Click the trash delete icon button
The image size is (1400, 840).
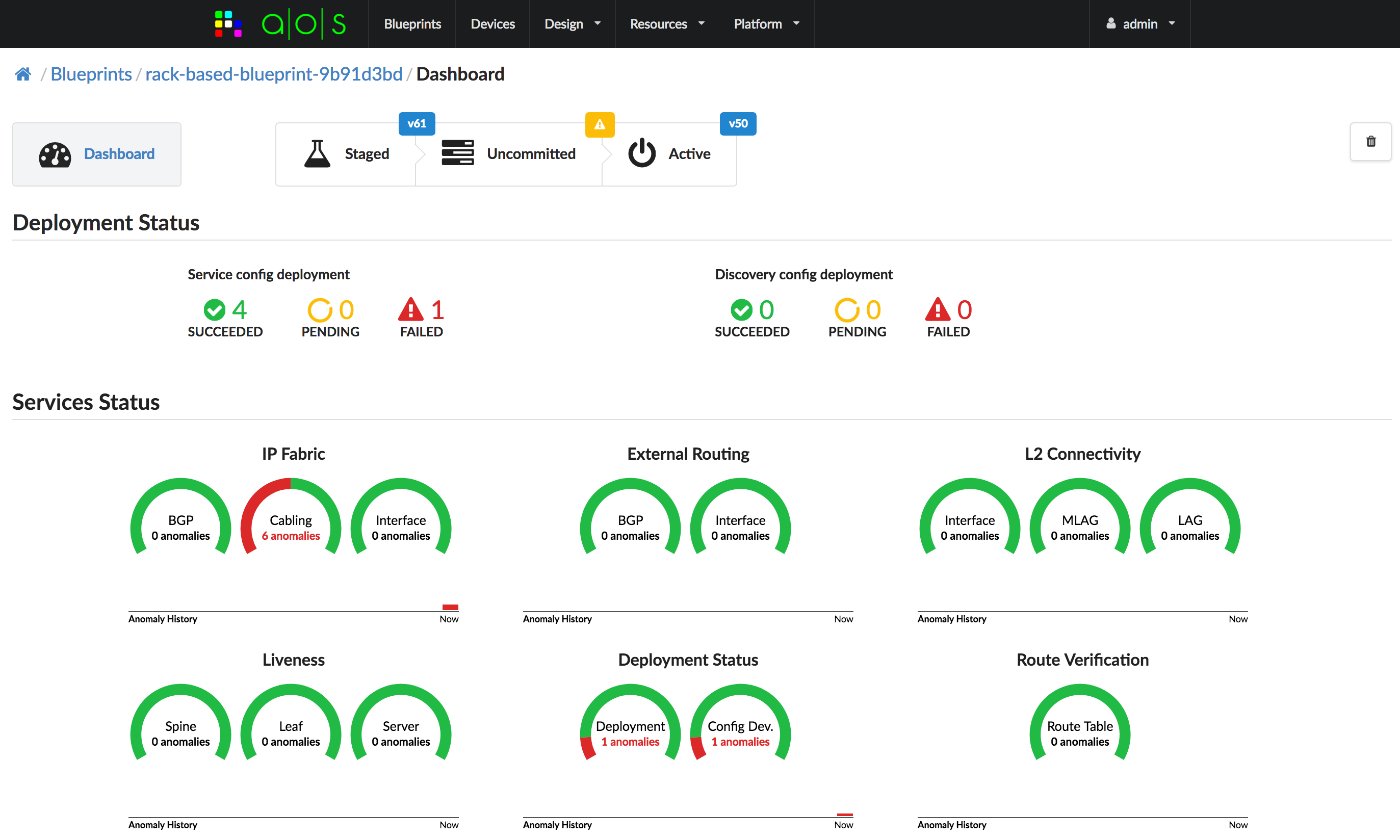1370,142
